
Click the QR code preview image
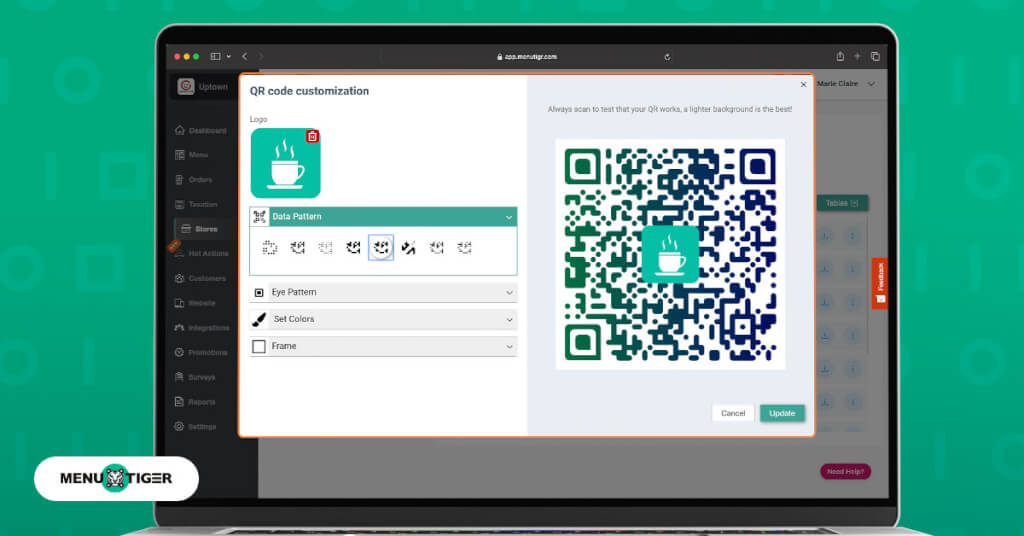point(670,254)
